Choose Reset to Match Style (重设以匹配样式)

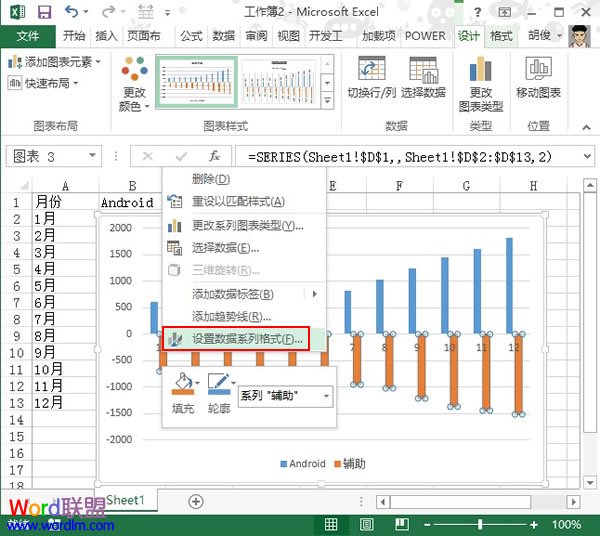pos(244,201)
